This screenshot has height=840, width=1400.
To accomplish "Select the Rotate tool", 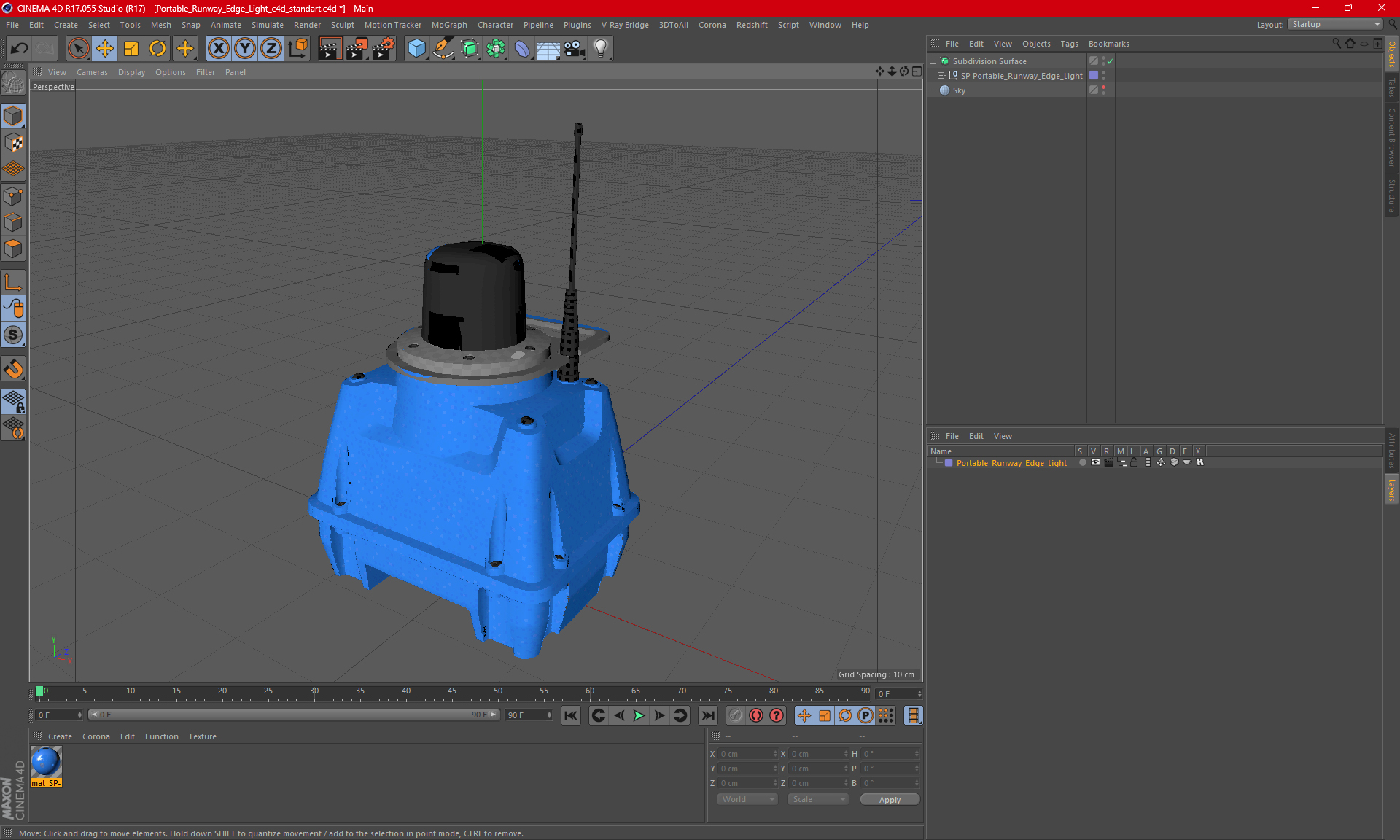I will pyautogui.click(x=157, y=49).
